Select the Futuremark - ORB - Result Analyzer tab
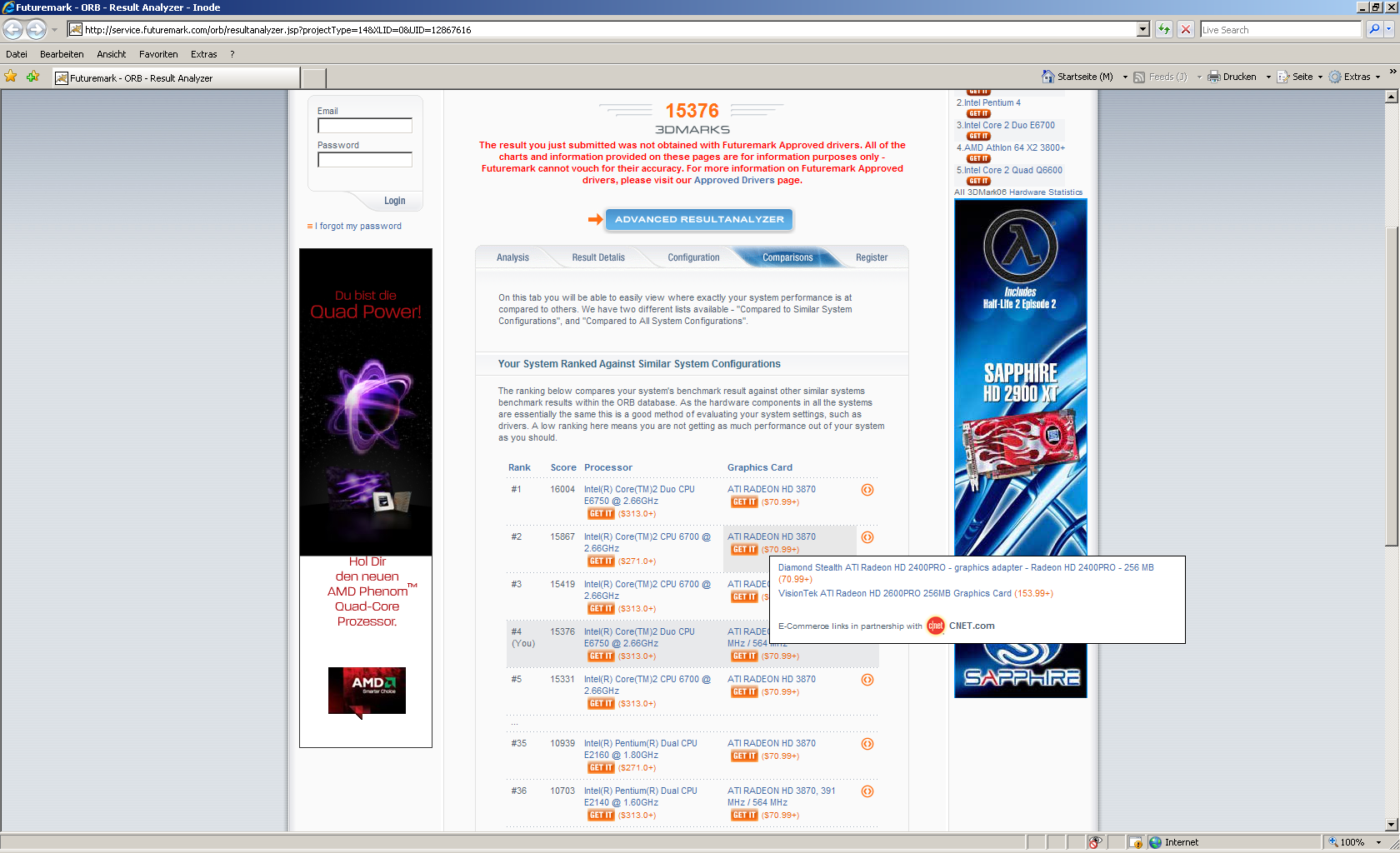 click(x=175, y=78)
